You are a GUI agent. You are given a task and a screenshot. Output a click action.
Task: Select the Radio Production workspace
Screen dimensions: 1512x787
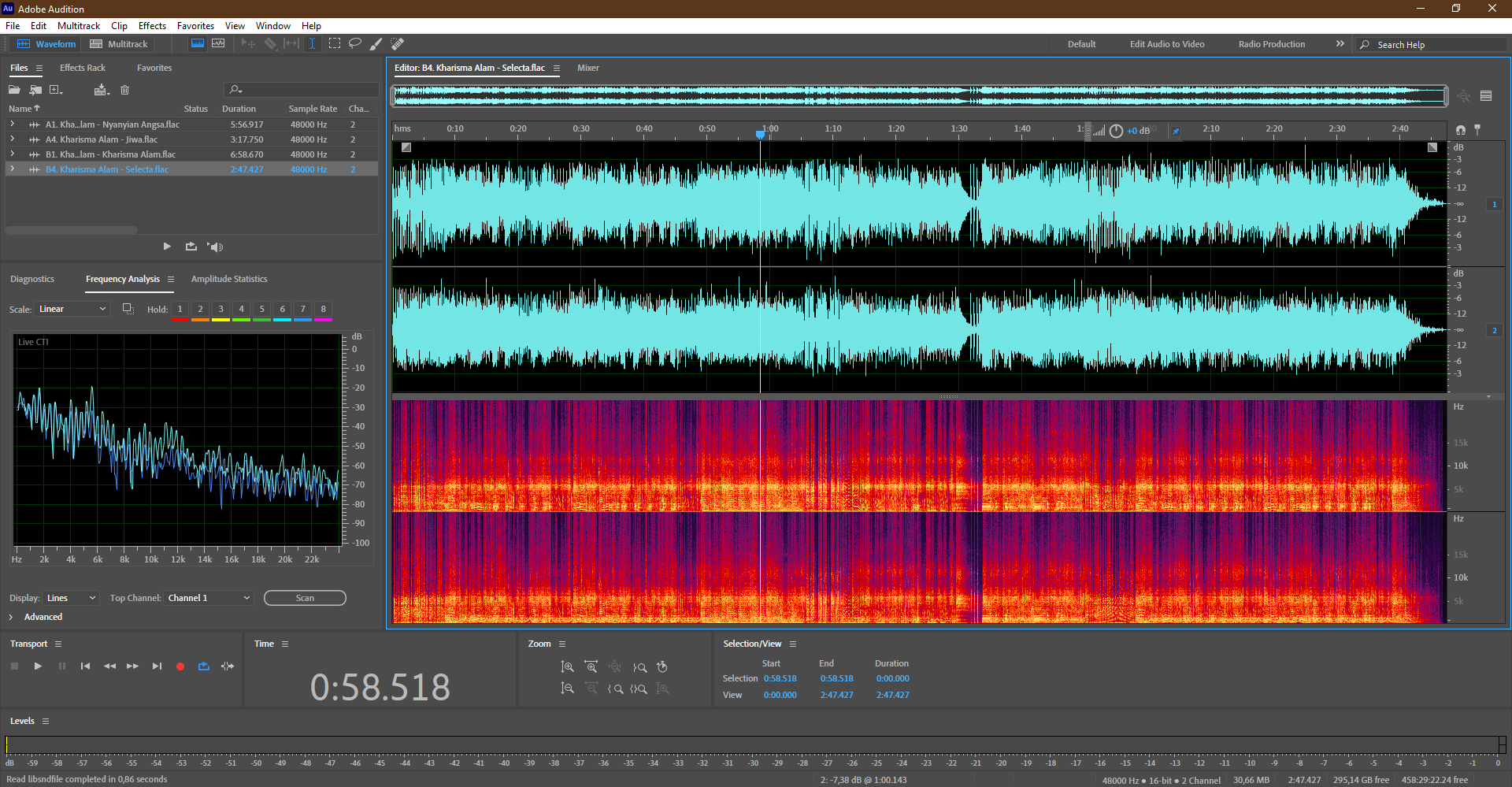click(1272, 44)
